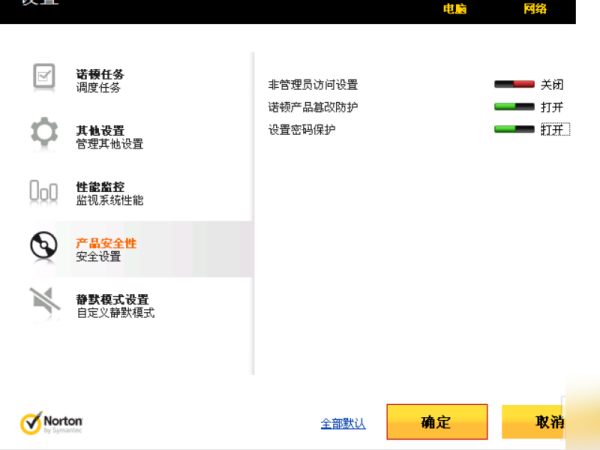Click the muted speaker silent mode icon

click(x=44, y=300)
